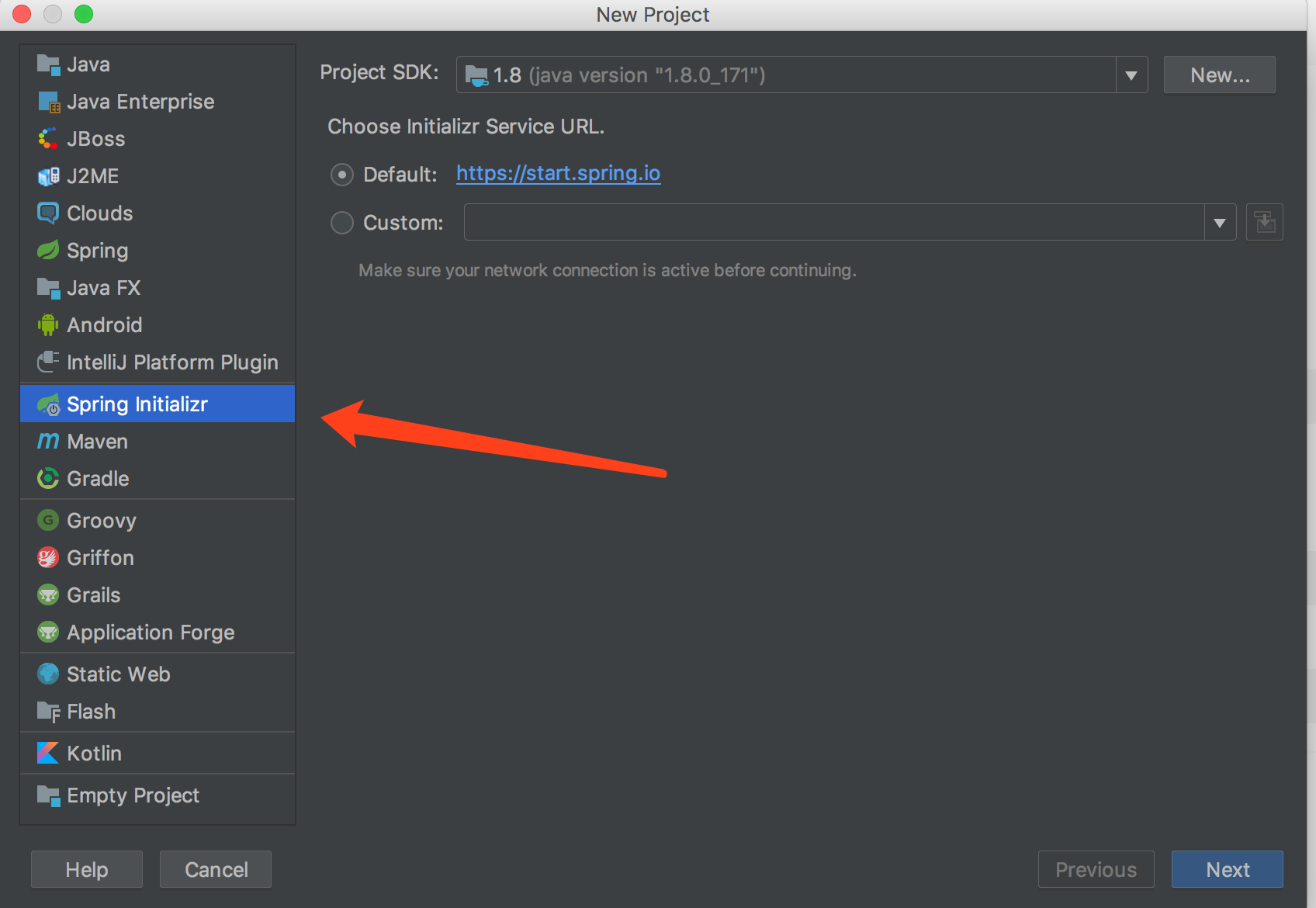Pick the Empty Project folder icon
1316x908 pixels.
point(48,795)
